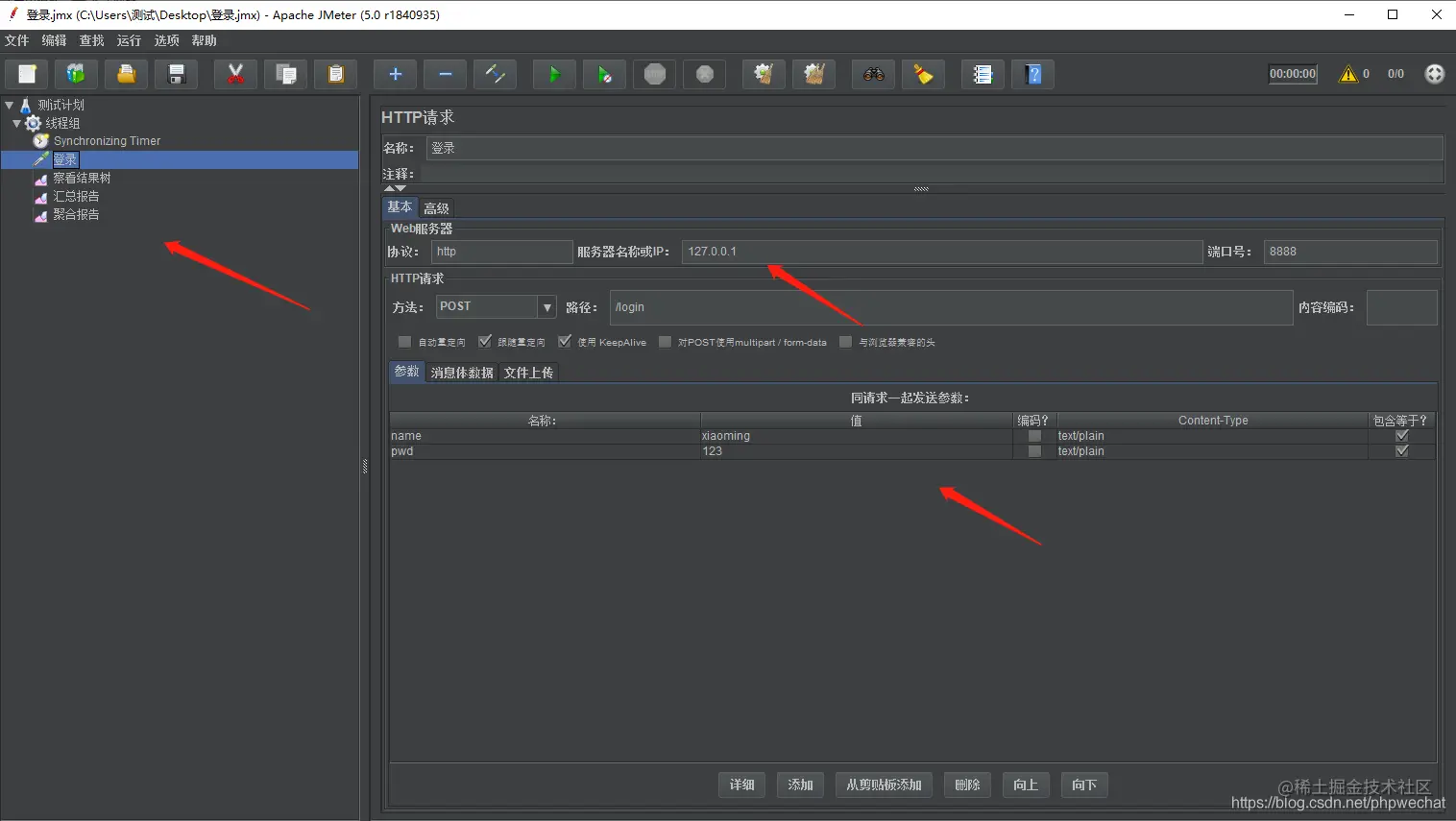This screenshot has height=821, width=1456.
Task: Open the 运行 menu
Action: tap(130, 40)
